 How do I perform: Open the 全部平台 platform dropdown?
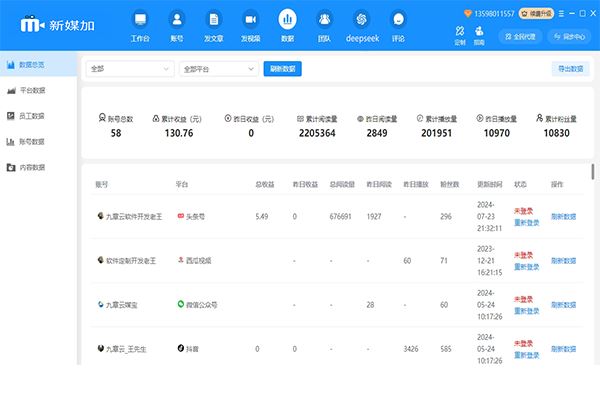(x=219, y=69)
